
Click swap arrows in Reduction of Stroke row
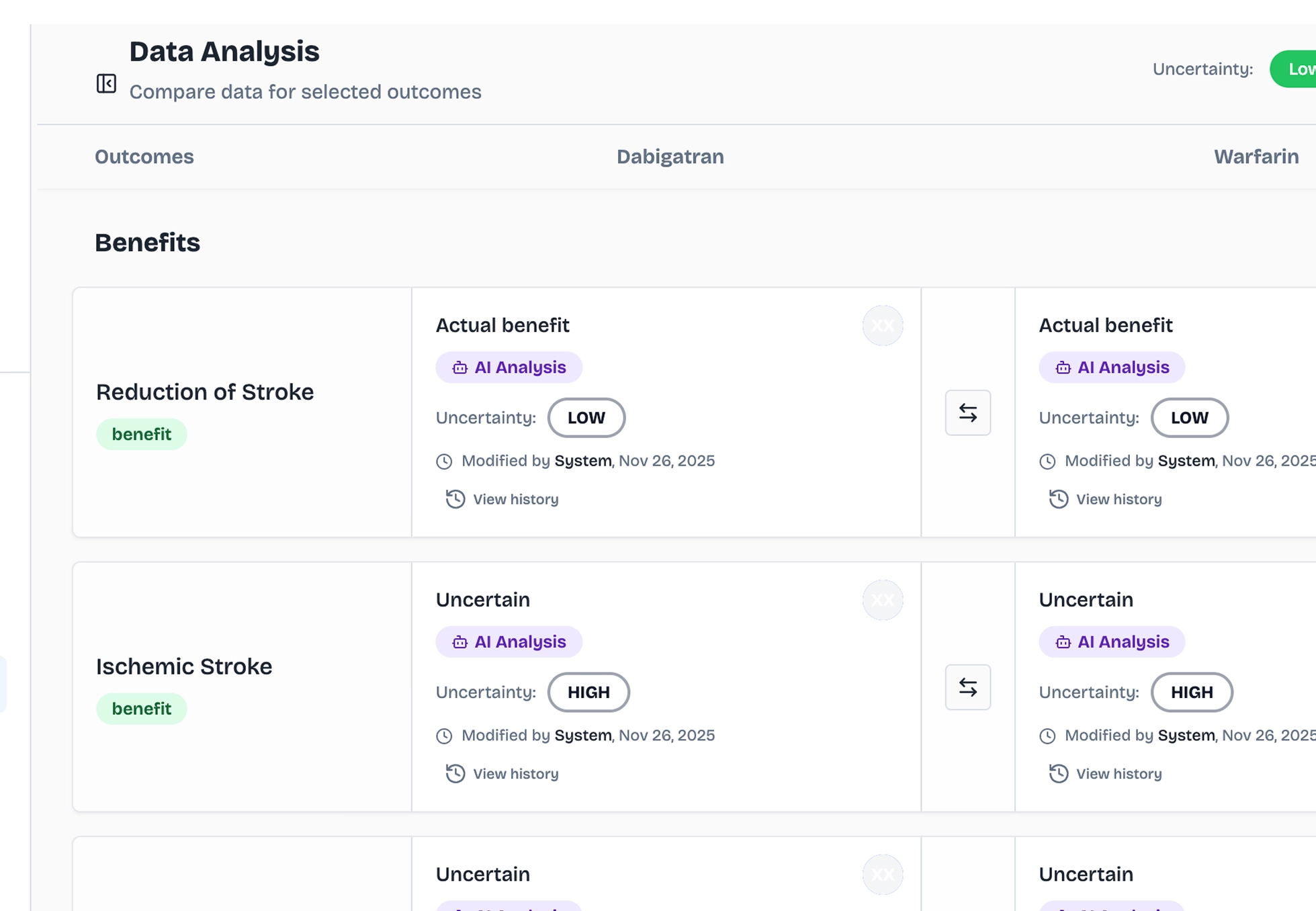tap(967, 413)
